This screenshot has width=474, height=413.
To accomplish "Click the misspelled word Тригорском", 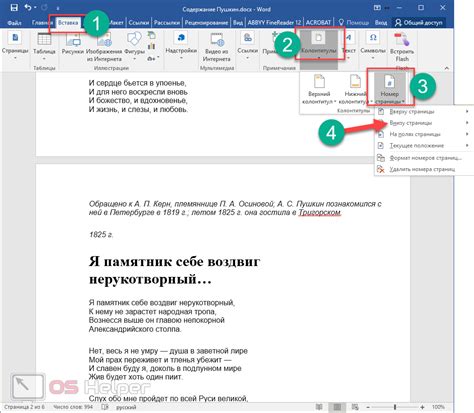I will (x=319, y=212).
